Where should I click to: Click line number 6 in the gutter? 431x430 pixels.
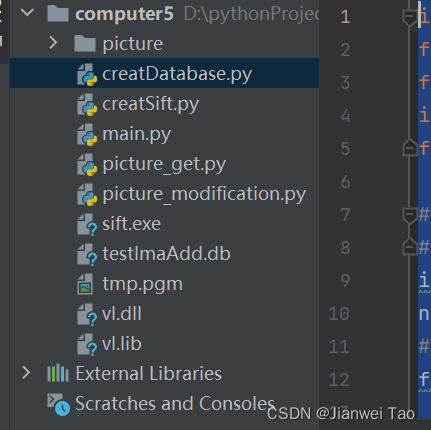346,182
